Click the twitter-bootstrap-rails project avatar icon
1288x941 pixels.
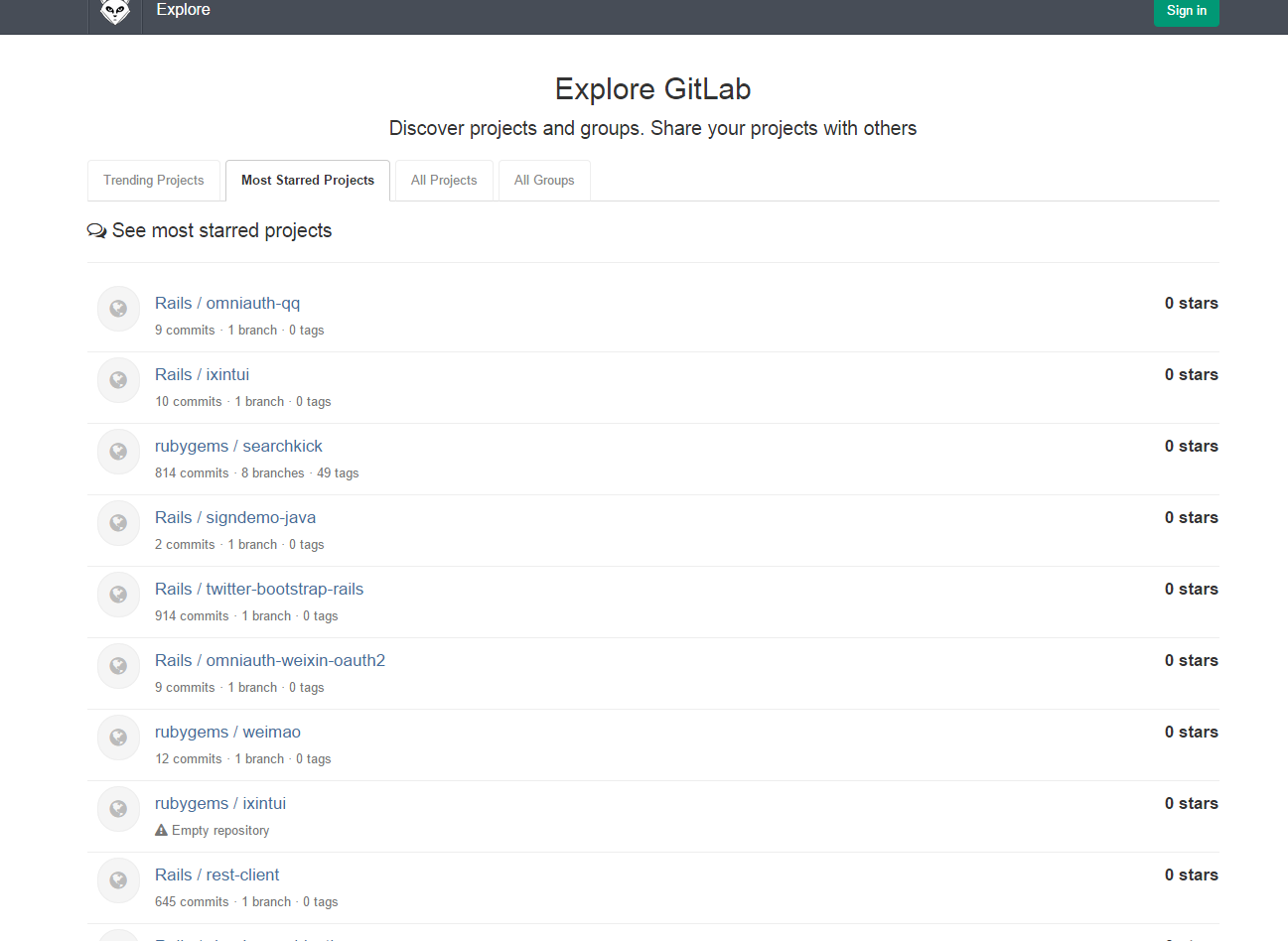click(x=118, y=595)
